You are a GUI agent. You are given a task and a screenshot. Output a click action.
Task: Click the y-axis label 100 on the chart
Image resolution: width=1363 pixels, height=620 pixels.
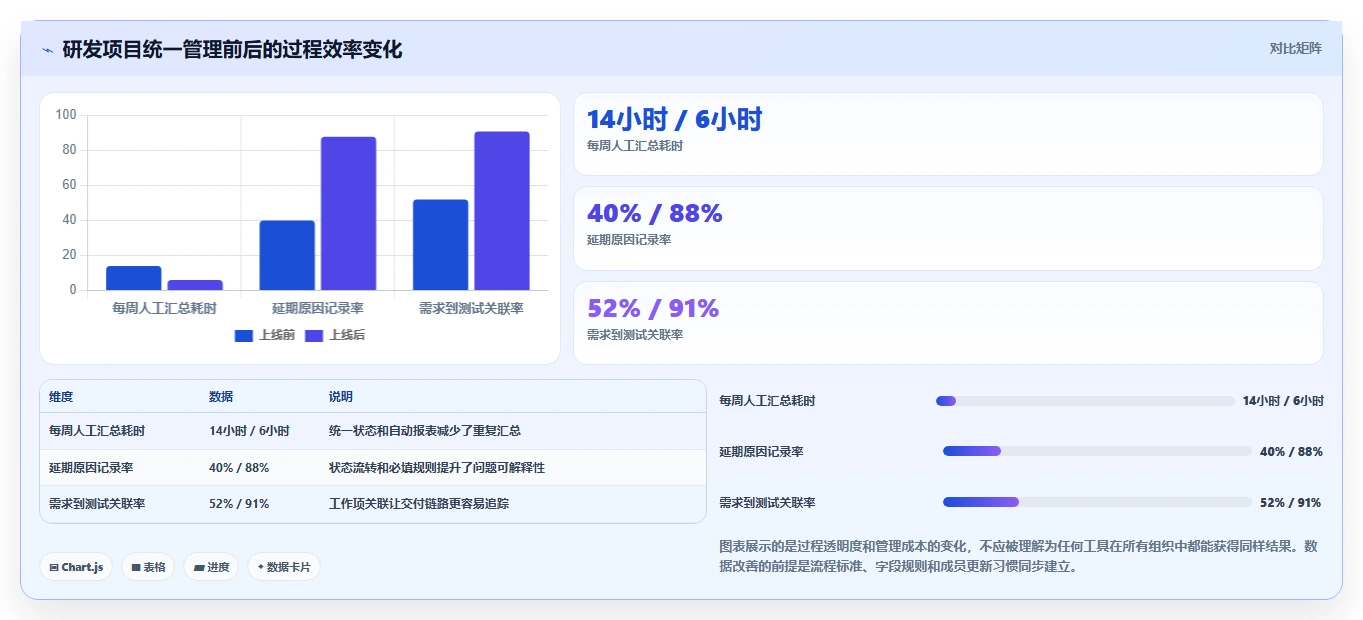pos(66,115)
